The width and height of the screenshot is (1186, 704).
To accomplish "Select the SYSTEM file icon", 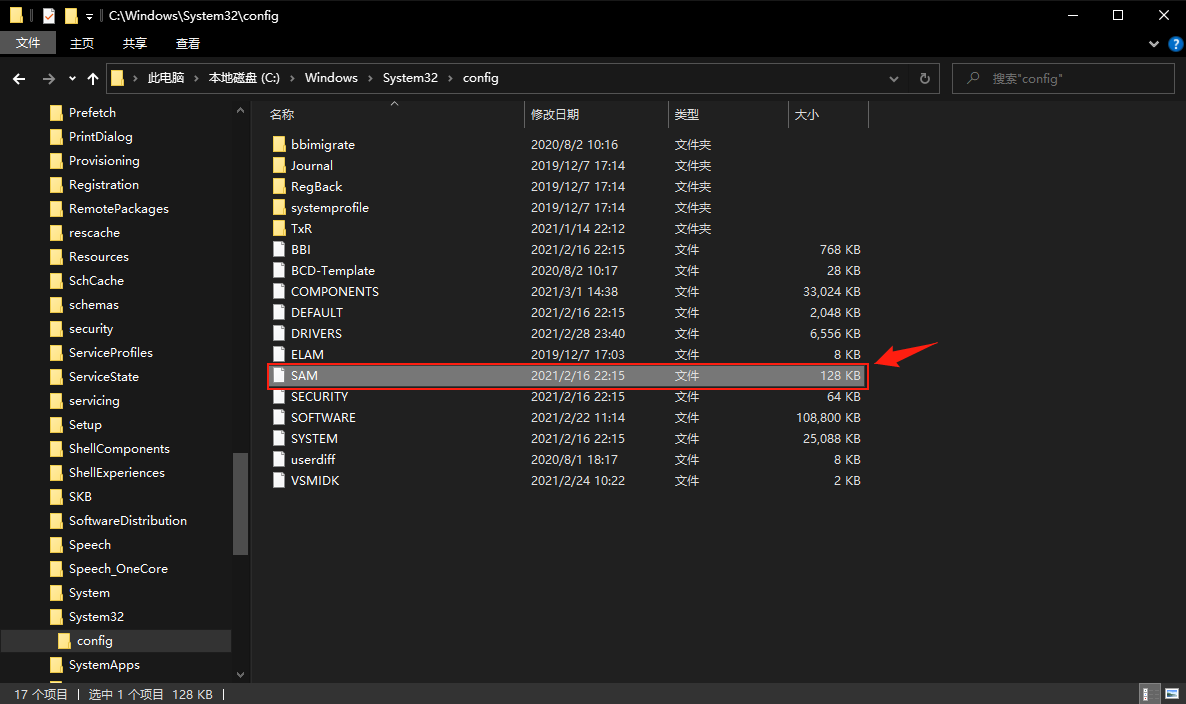I will coord(279,439).
